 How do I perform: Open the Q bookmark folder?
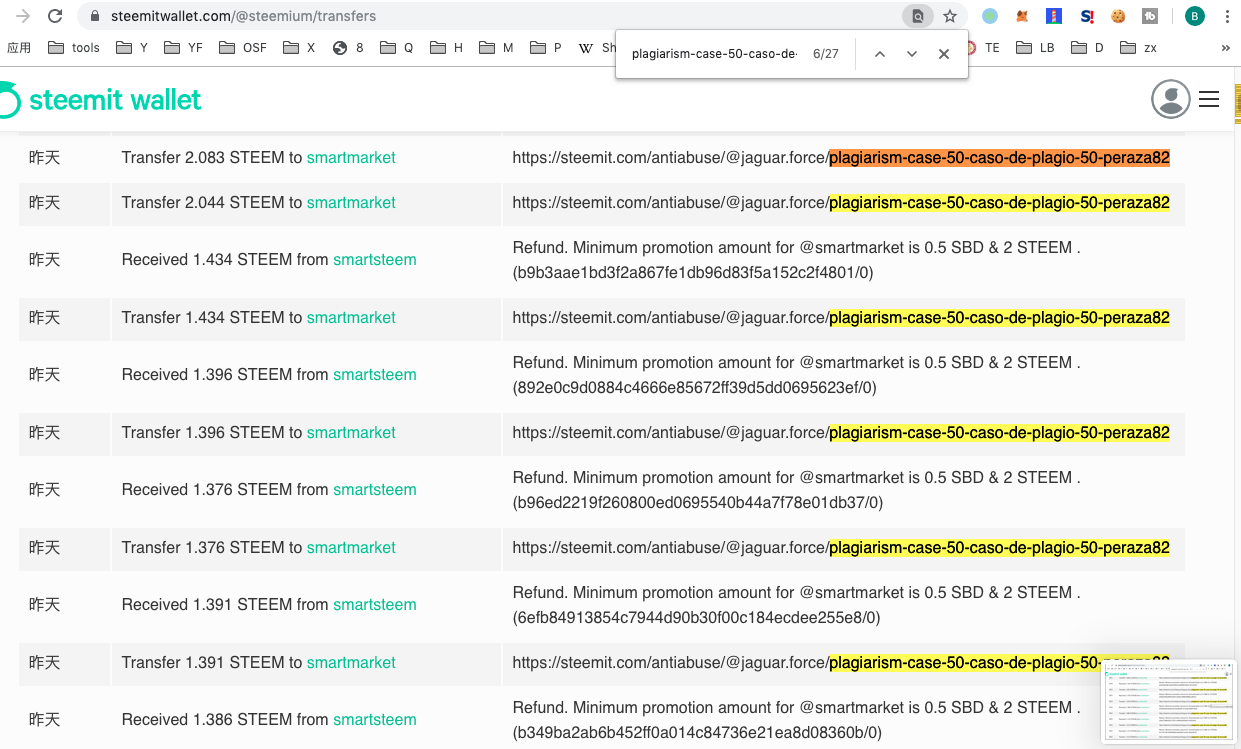pos(396,47)
